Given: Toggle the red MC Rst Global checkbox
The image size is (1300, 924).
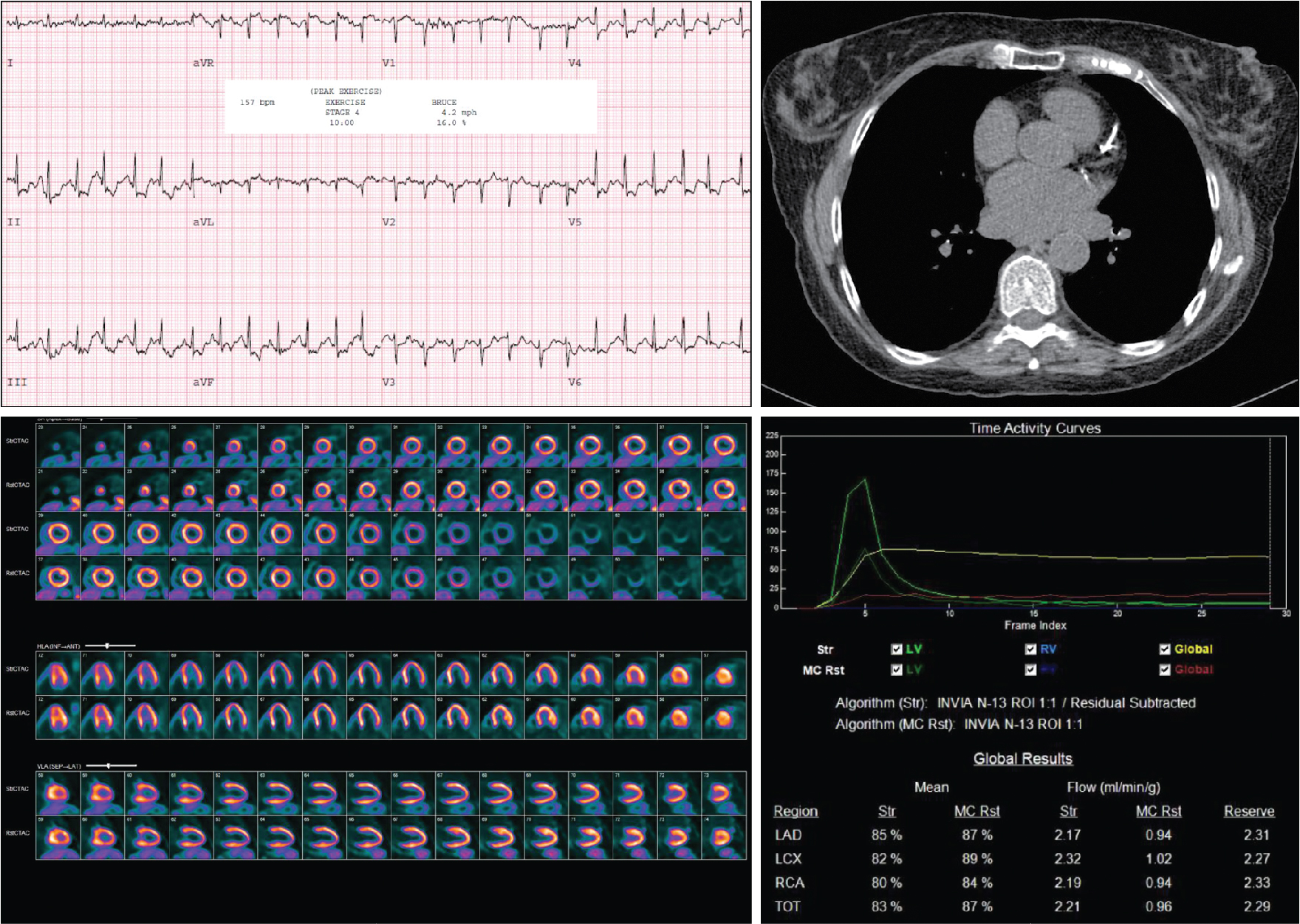Looking at the screenshot, I should point(1165,670).
